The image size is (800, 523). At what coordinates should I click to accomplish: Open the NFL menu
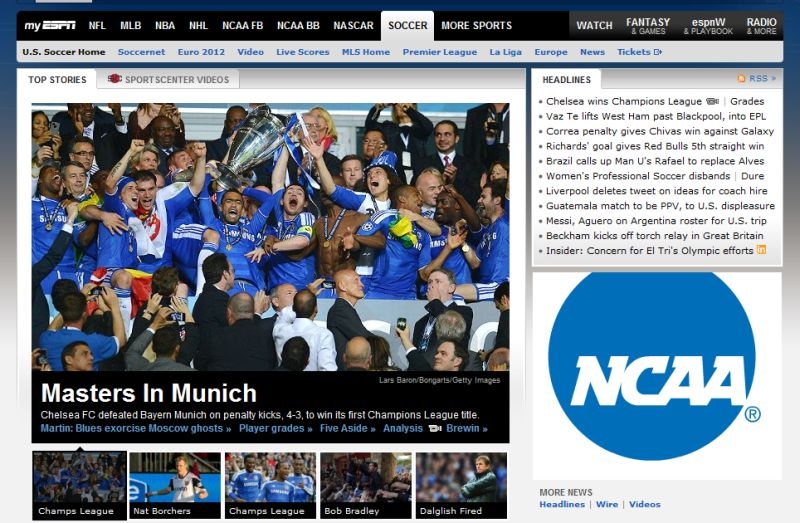pos(97,26)
